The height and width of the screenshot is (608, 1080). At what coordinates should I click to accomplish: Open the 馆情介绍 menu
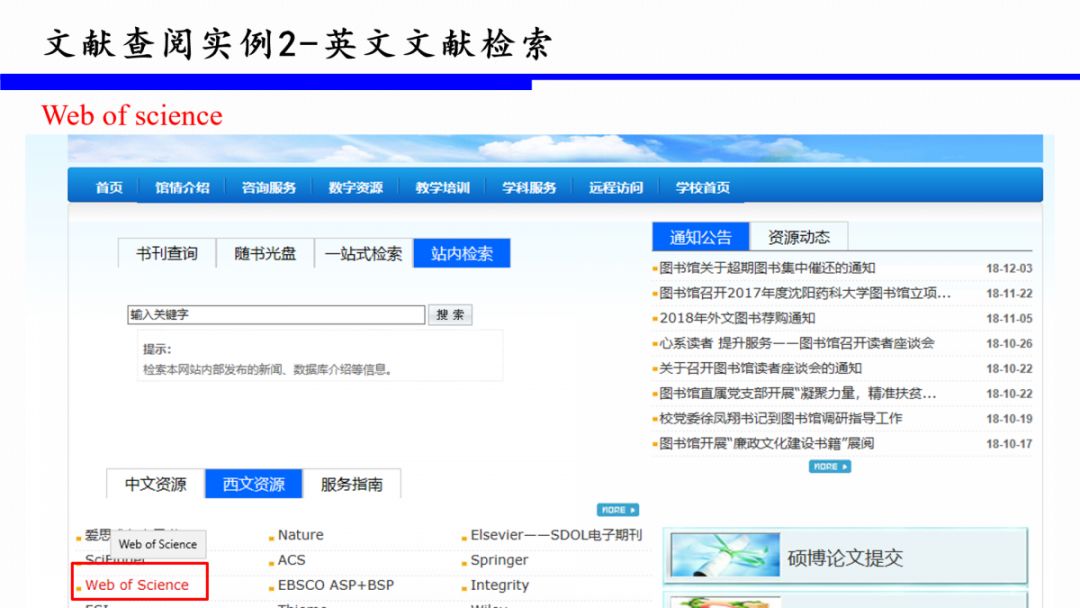click(182, 187)
